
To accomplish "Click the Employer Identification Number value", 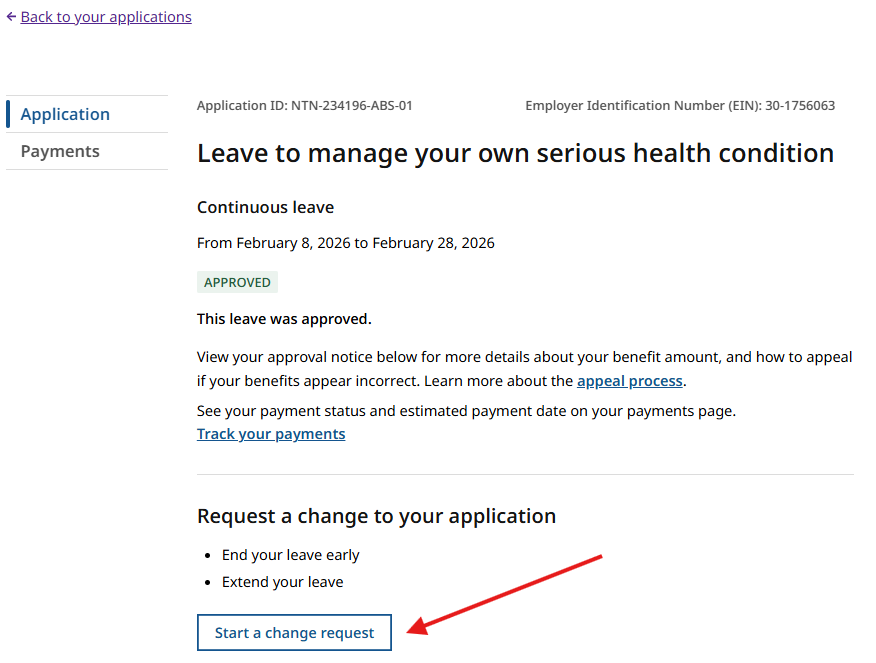I will [681, 105].
